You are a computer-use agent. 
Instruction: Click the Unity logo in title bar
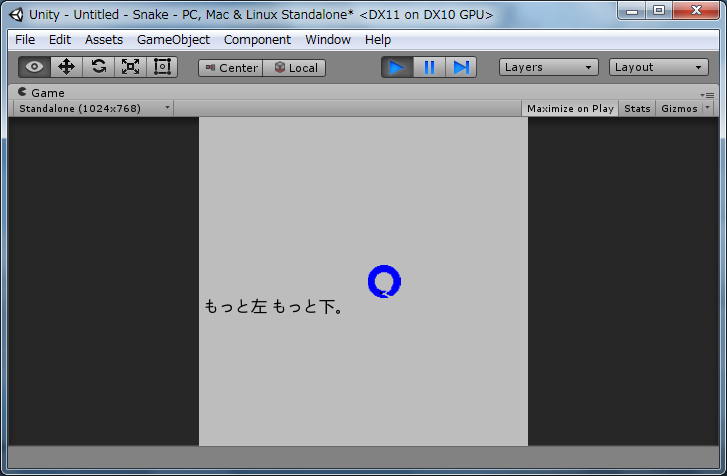16,15
